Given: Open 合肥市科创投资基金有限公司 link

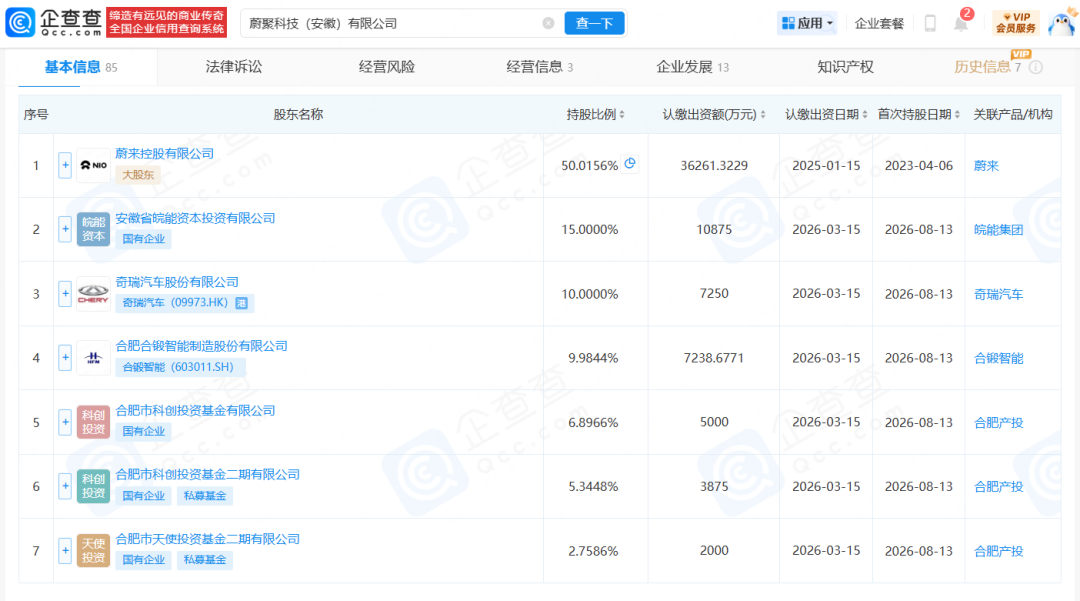Looking at the screenshot, I should (195, 411).
